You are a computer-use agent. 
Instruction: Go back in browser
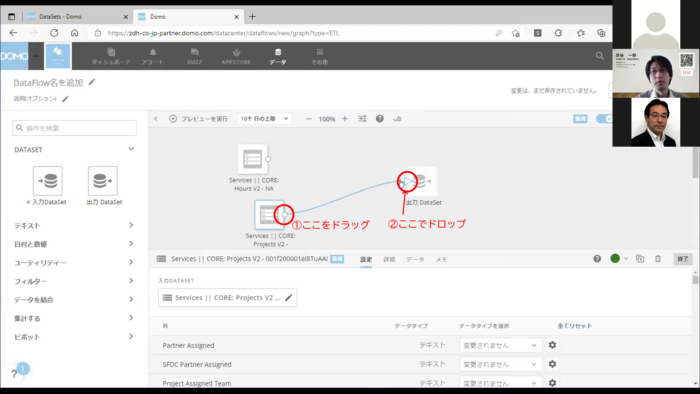(x=13, y=33)
